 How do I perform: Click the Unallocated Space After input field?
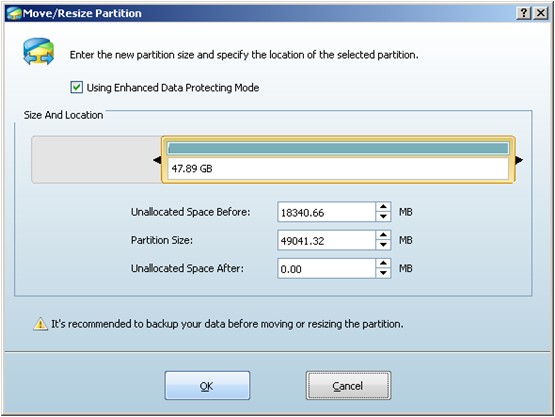click(326, 269)
